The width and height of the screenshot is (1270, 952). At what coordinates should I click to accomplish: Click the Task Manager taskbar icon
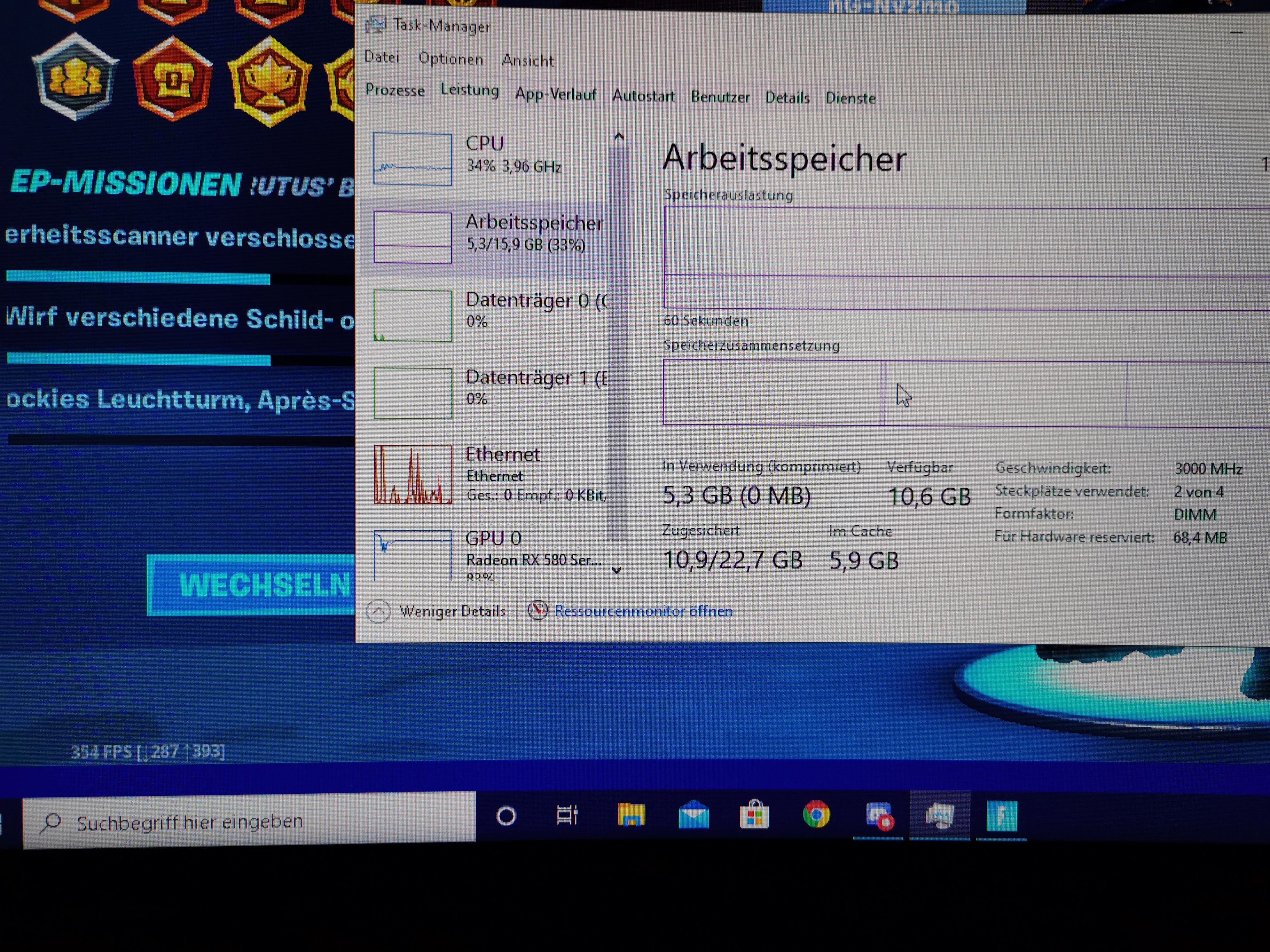point(939,815)
